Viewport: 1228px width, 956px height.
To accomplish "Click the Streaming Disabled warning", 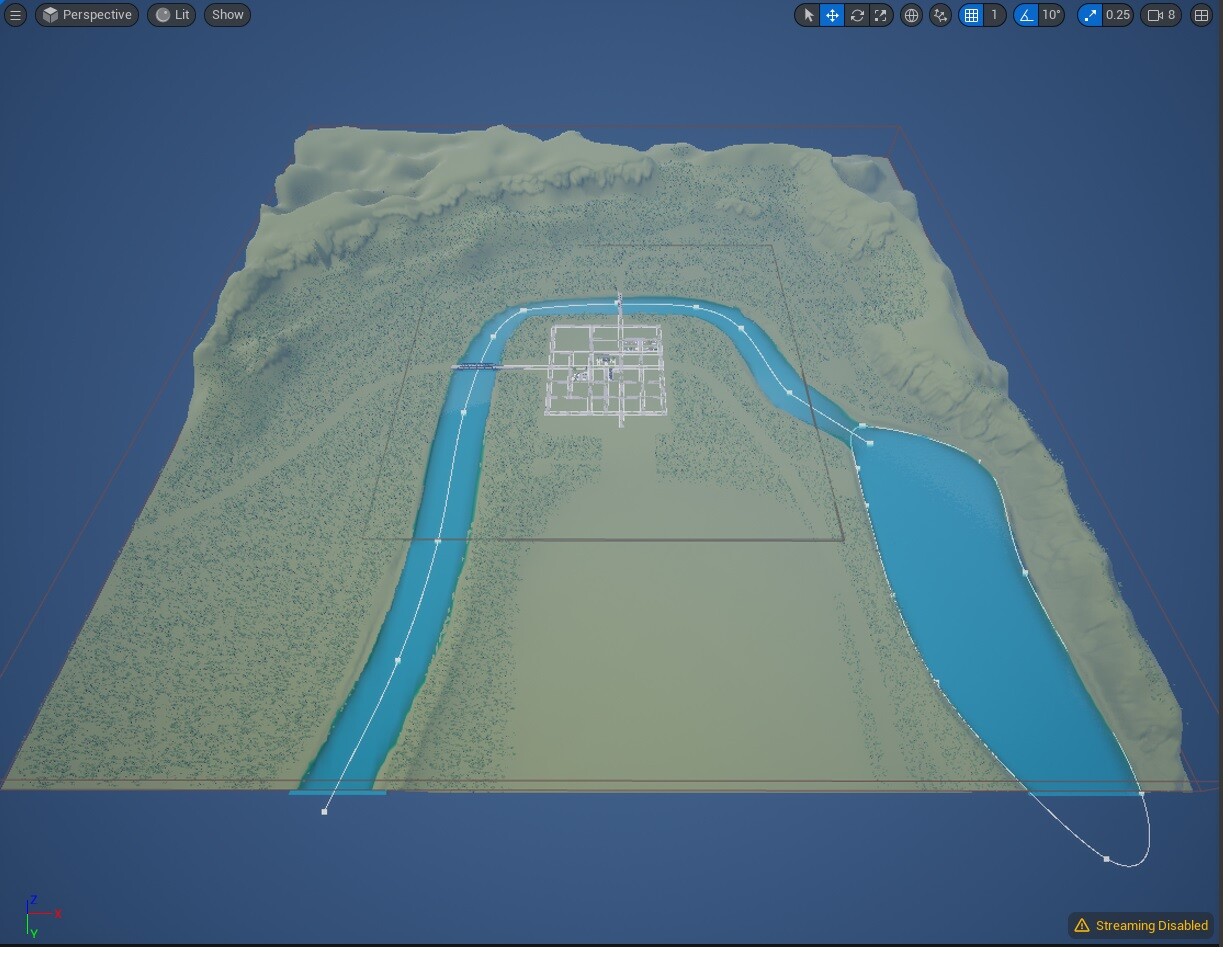I will tap(1141, 926).
